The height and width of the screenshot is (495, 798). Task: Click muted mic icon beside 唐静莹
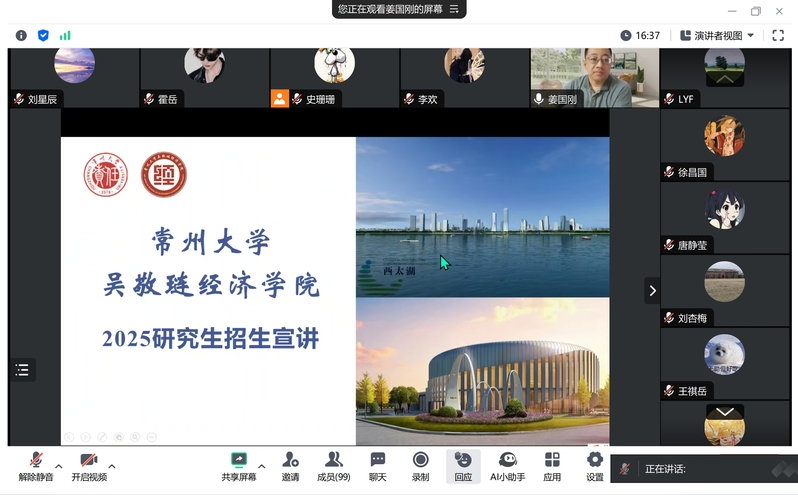[x=669, y=245]
